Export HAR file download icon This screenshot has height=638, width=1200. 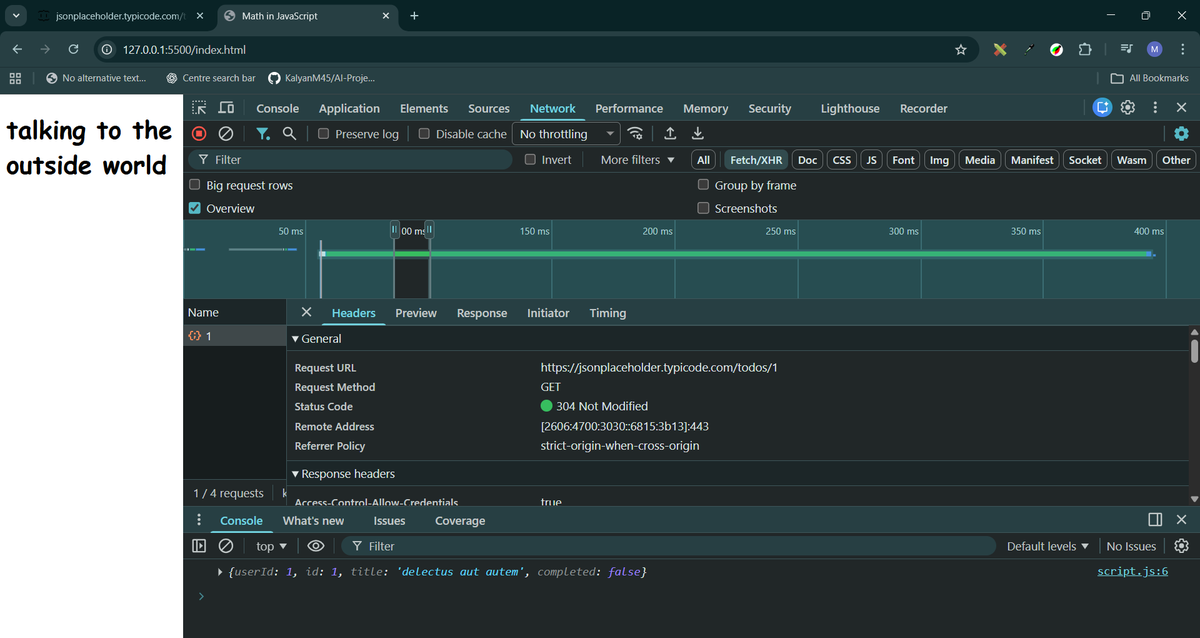tap(698, 133)
